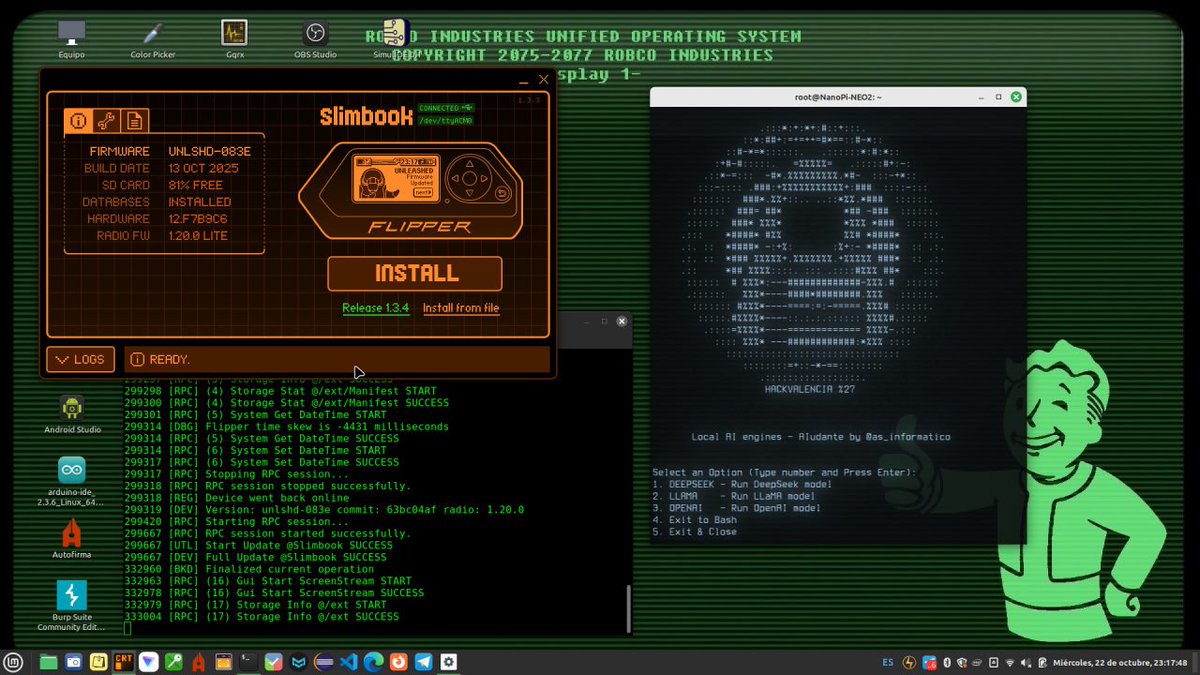The image size is (1200, 675).
Task: Open the Linux Mint start menu
Action: tap(13, 662)
